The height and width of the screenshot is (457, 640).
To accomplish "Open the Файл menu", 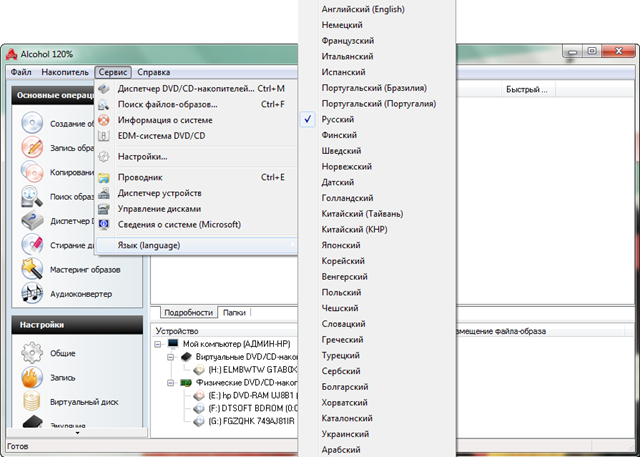I will pos(21,72).
